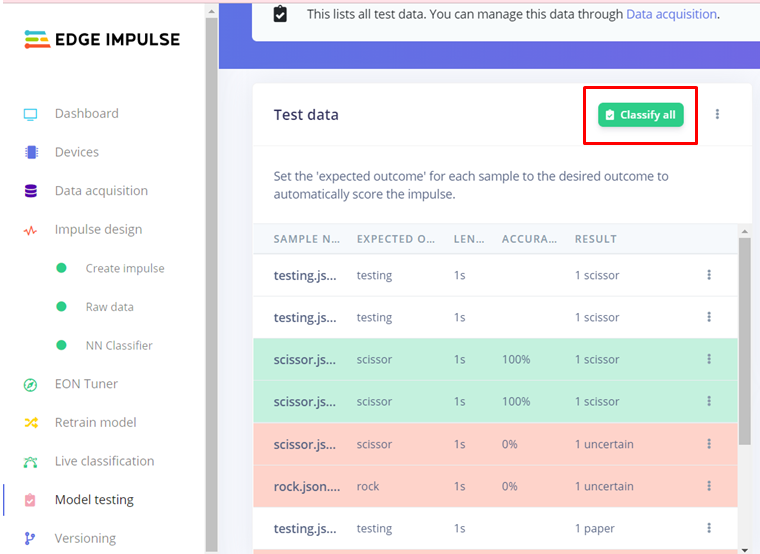Click test data table scrollbar thumb
The height and width of the screenshot is (554, 760).
coord(744,341)
